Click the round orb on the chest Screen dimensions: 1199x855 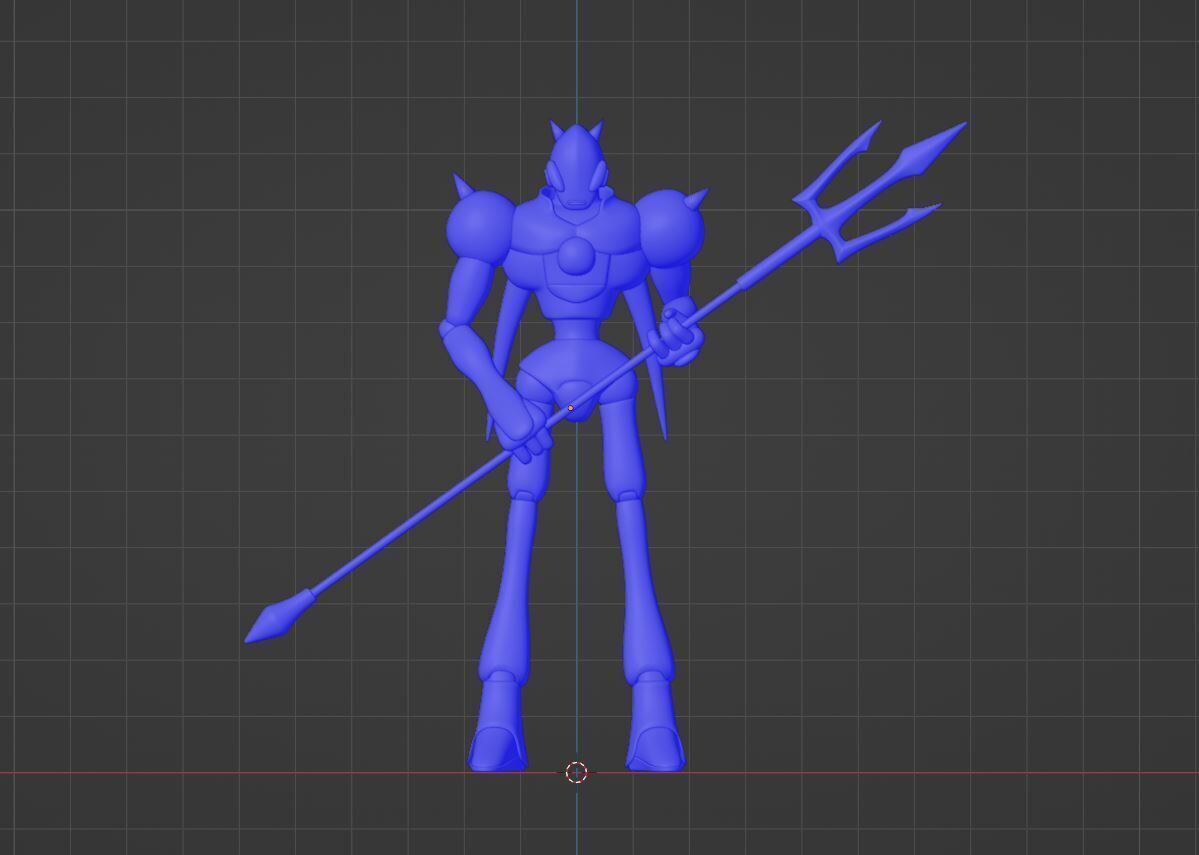click(575, 255)
